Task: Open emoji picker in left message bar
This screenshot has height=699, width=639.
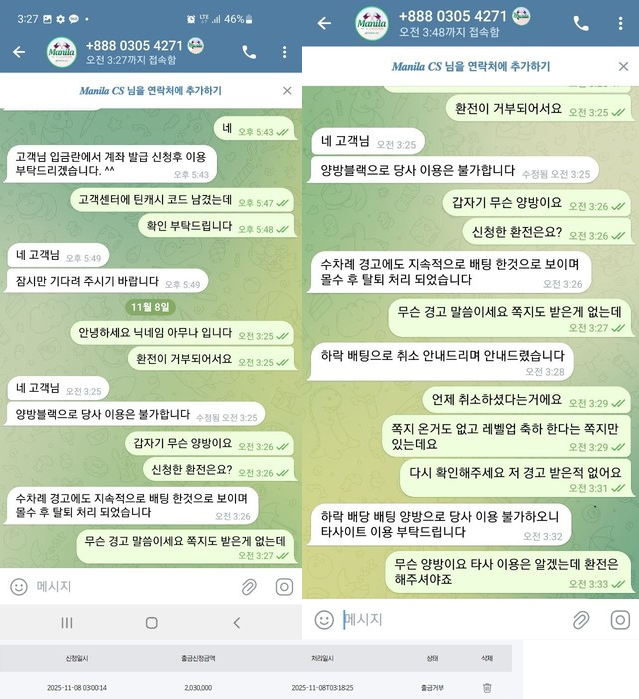Action: (x=19, y=587)
